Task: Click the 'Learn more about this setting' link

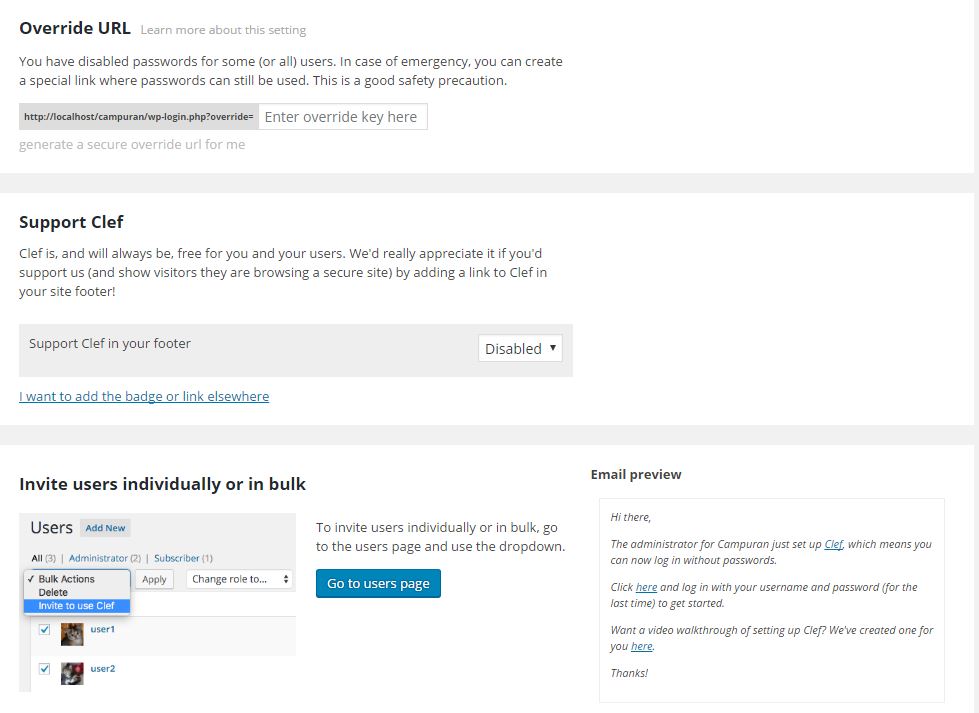Action: 222,30
